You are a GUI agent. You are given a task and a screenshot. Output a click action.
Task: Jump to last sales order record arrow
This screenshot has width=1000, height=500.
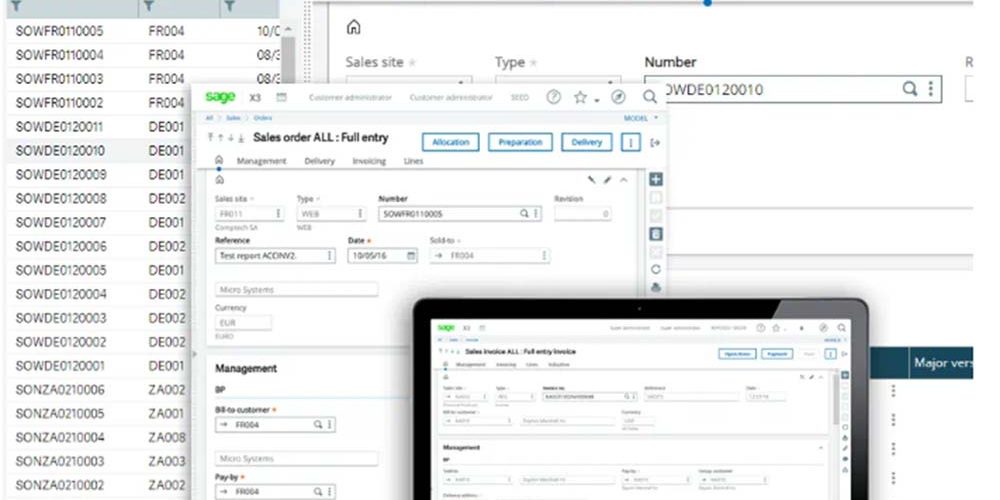click(241, 138)
